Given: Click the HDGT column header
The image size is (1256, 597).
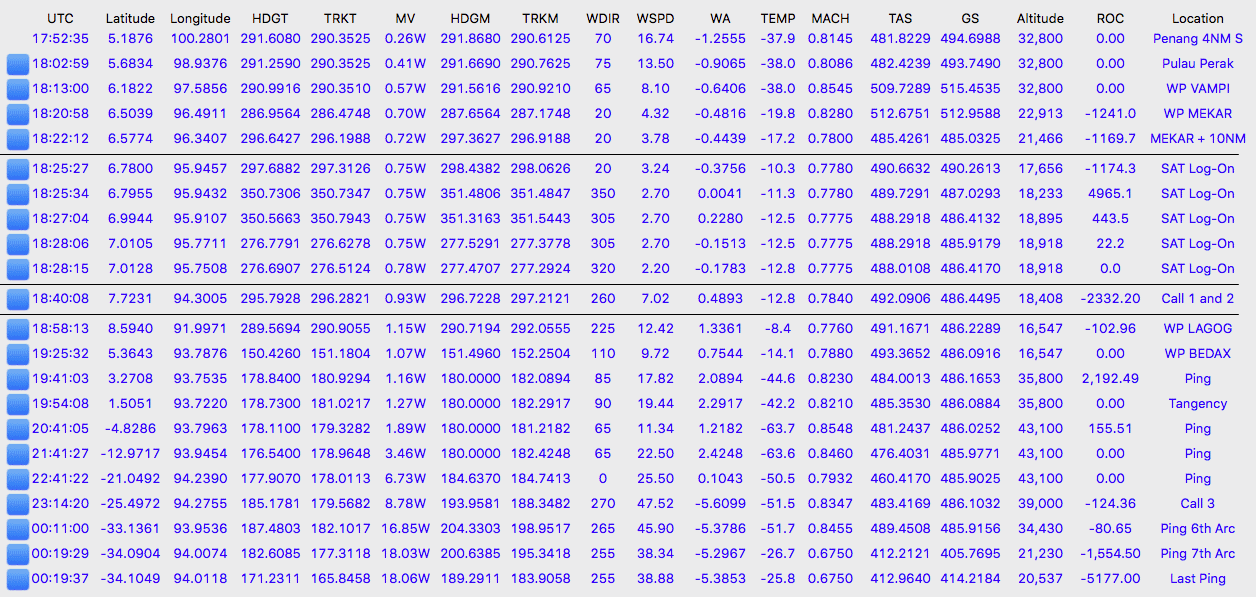Looking at the screenshot, I should pos(270,19).
